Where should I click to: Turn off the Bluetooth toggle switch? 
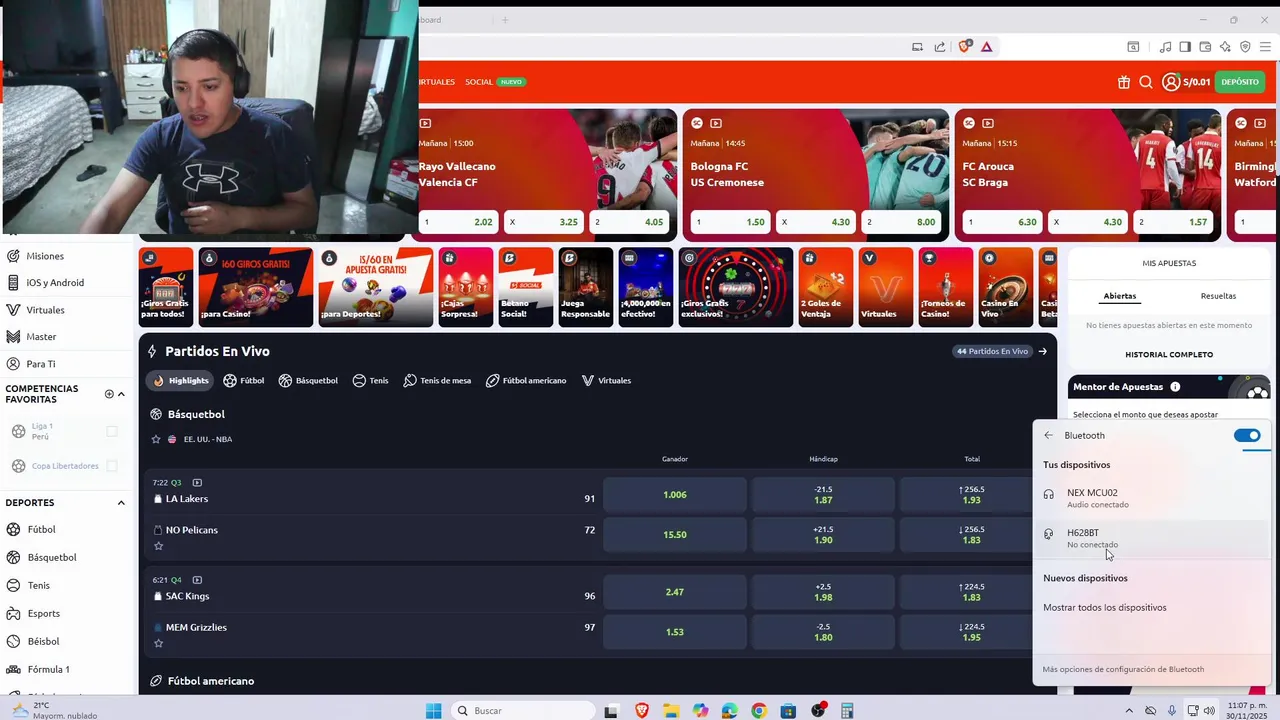coord(1247,435)
